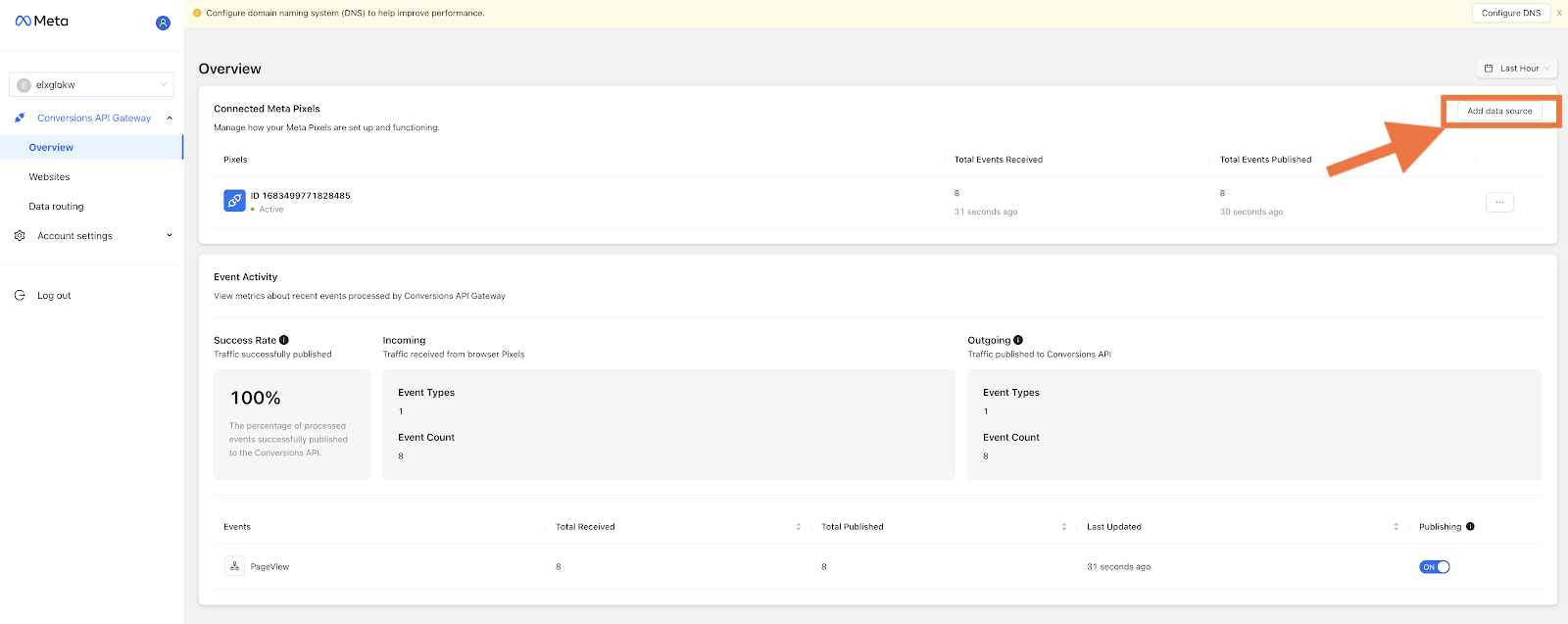Click the PageView event icon
The height and width of the screenshot is (624, 1568).
[234, 566]
